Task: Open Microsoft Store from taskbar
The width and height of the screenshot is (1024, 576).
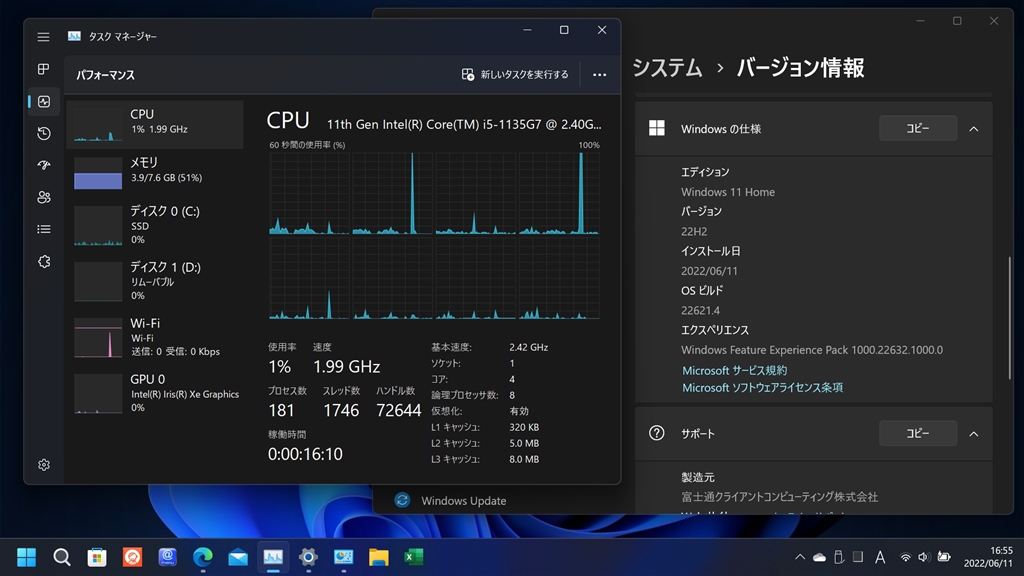Action: [x=97, y=557]
